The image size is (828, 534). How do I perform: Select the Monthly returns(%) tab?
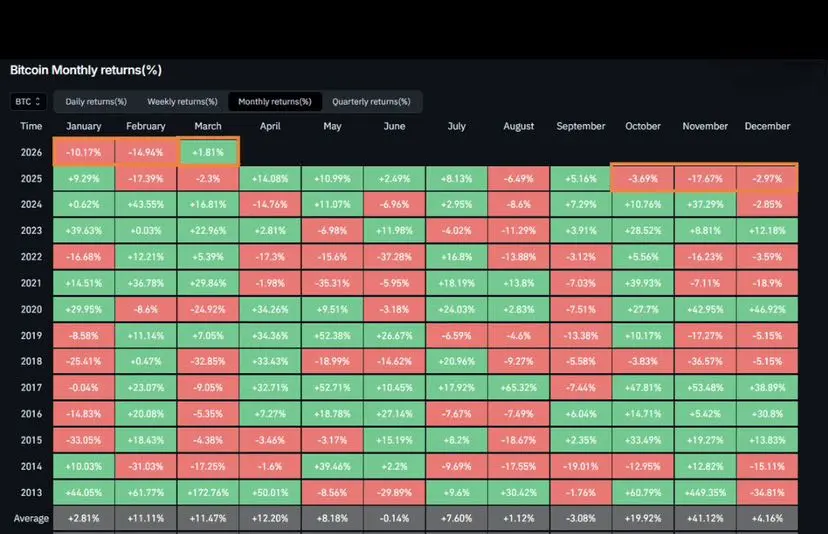click(275, 101)
